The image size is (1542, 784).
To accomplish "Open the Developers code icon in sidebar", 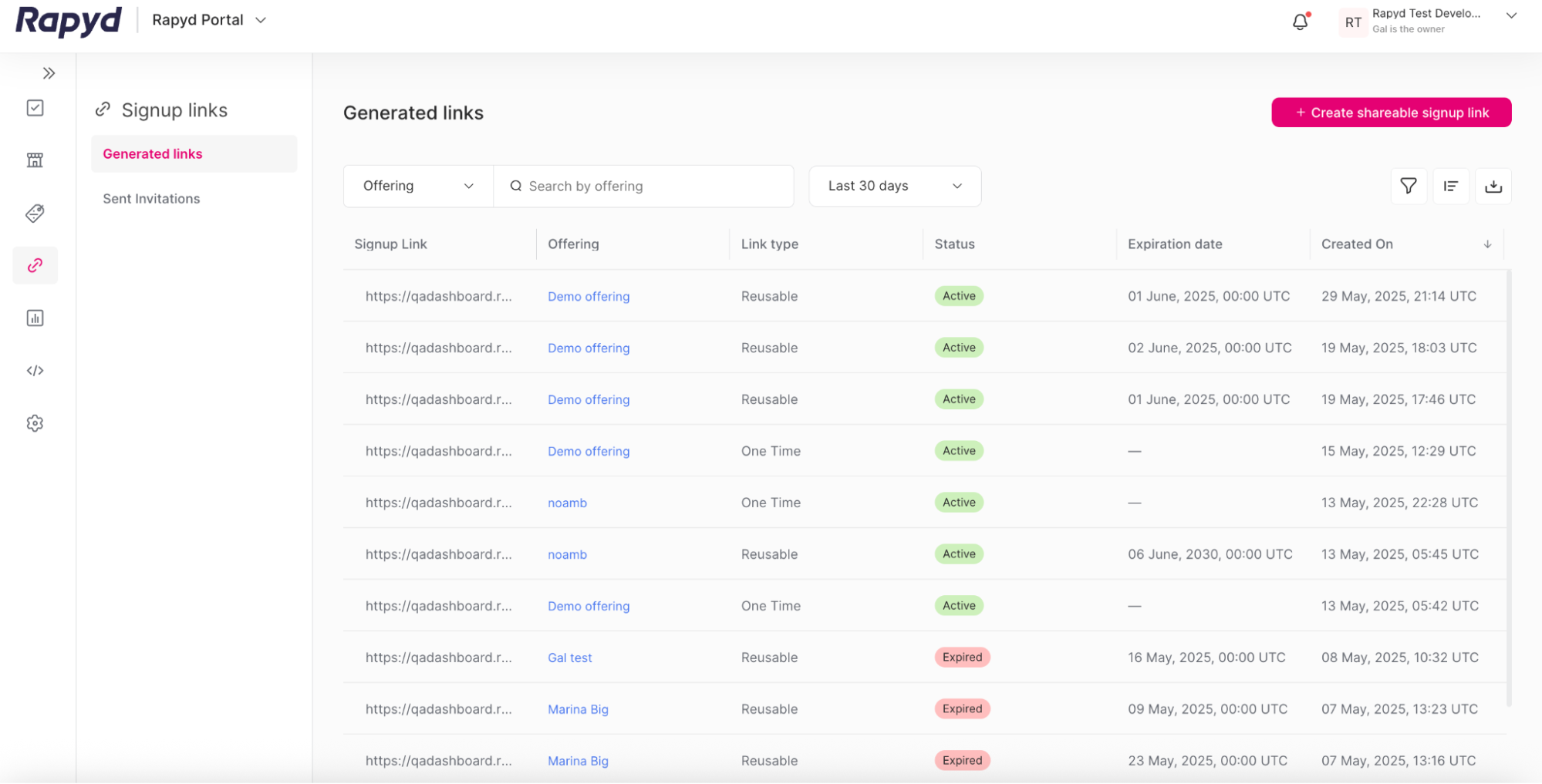I will pyautogui.click(x=35, y=370).
